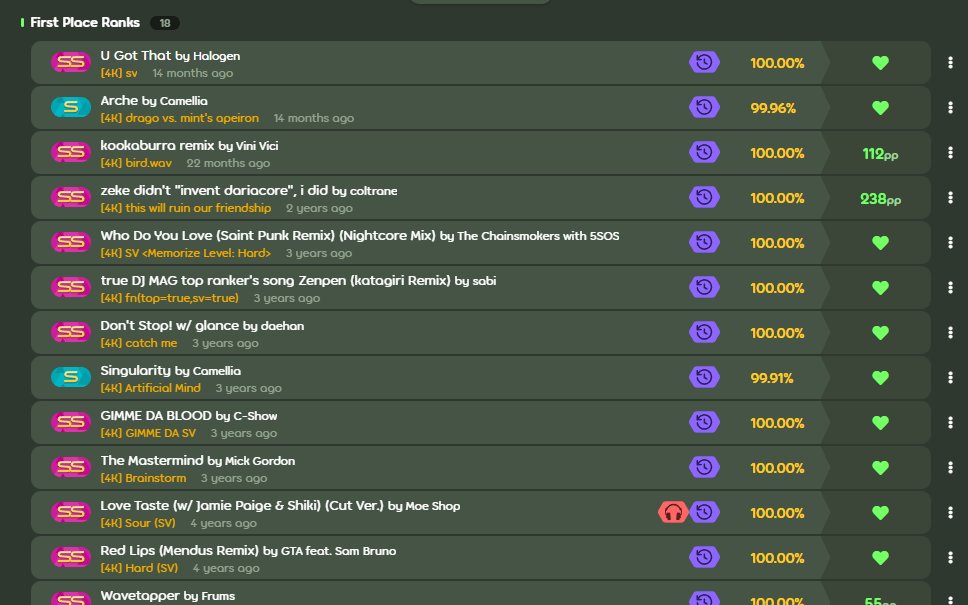Click green heart on Singularity row
Viewport: 968px width, 605px height.
pyautogui.click(x=880, y=378)
